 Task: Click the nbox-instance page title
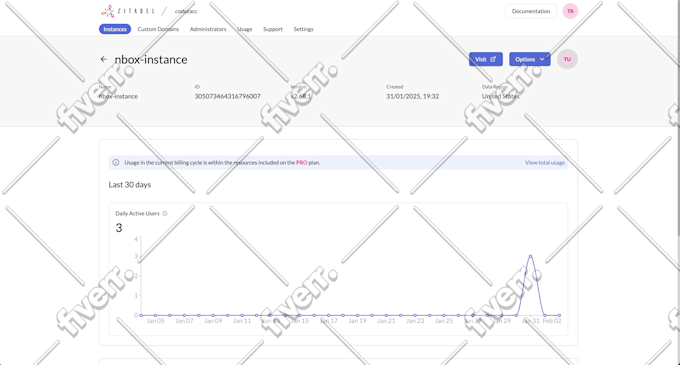click(x=151, y=59)
